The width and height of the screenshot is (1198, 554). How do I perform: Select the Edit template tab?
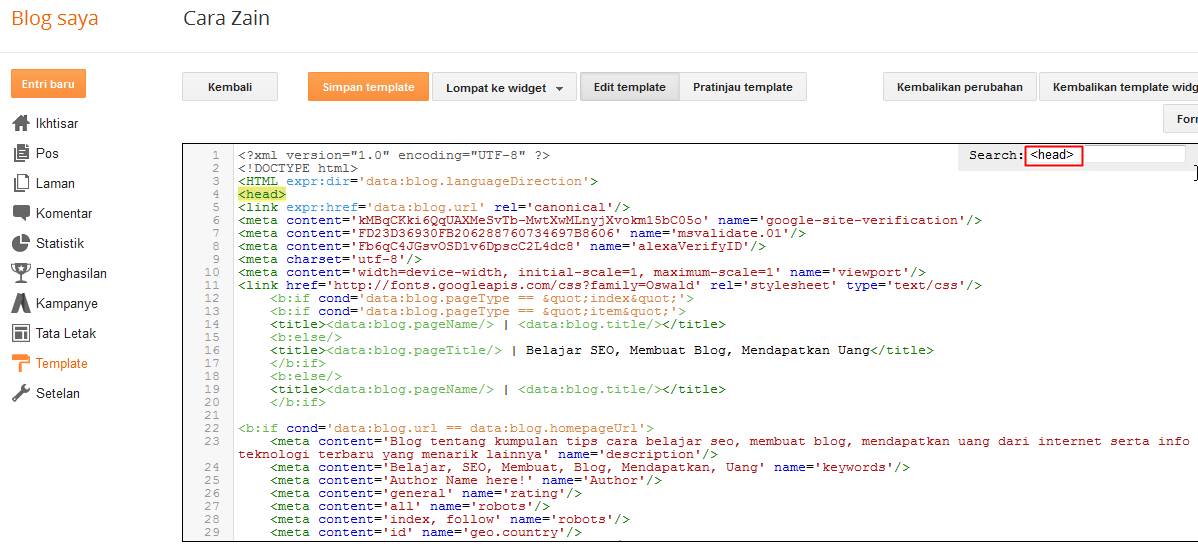coord(629,87)
